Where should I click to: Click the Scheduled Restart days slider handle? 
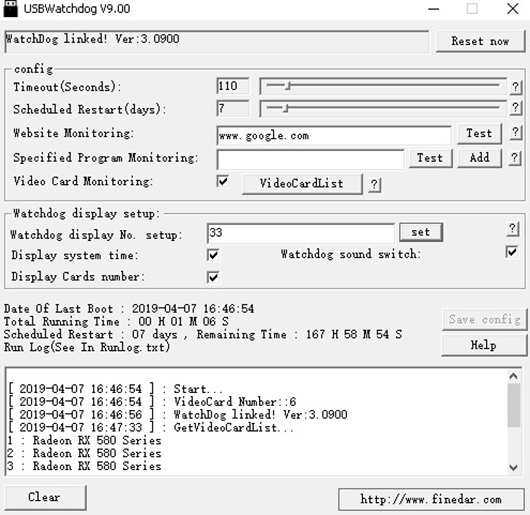click(x=286, y=108)
